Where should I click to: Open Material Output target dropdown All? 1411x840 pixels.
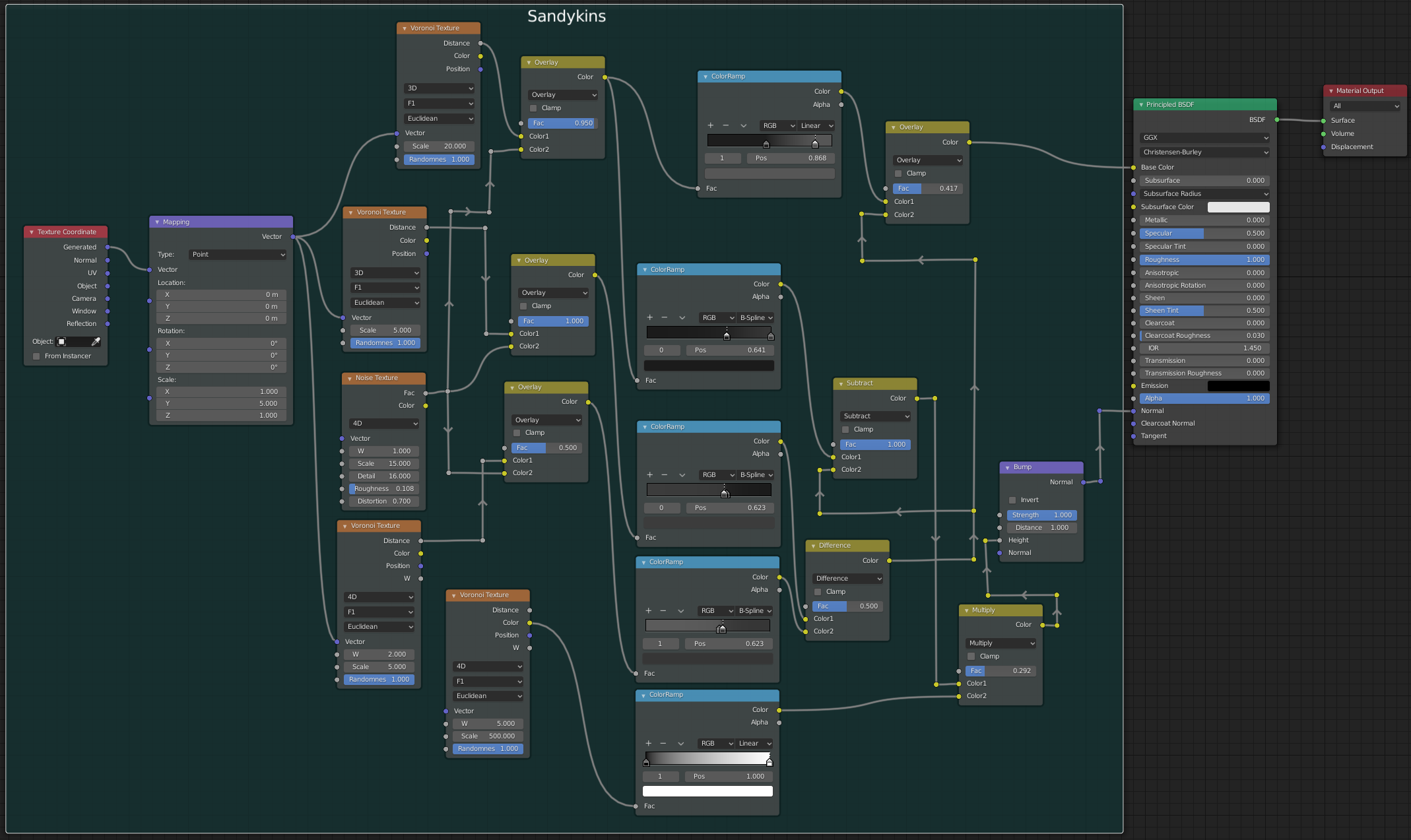click(1365, 106)
